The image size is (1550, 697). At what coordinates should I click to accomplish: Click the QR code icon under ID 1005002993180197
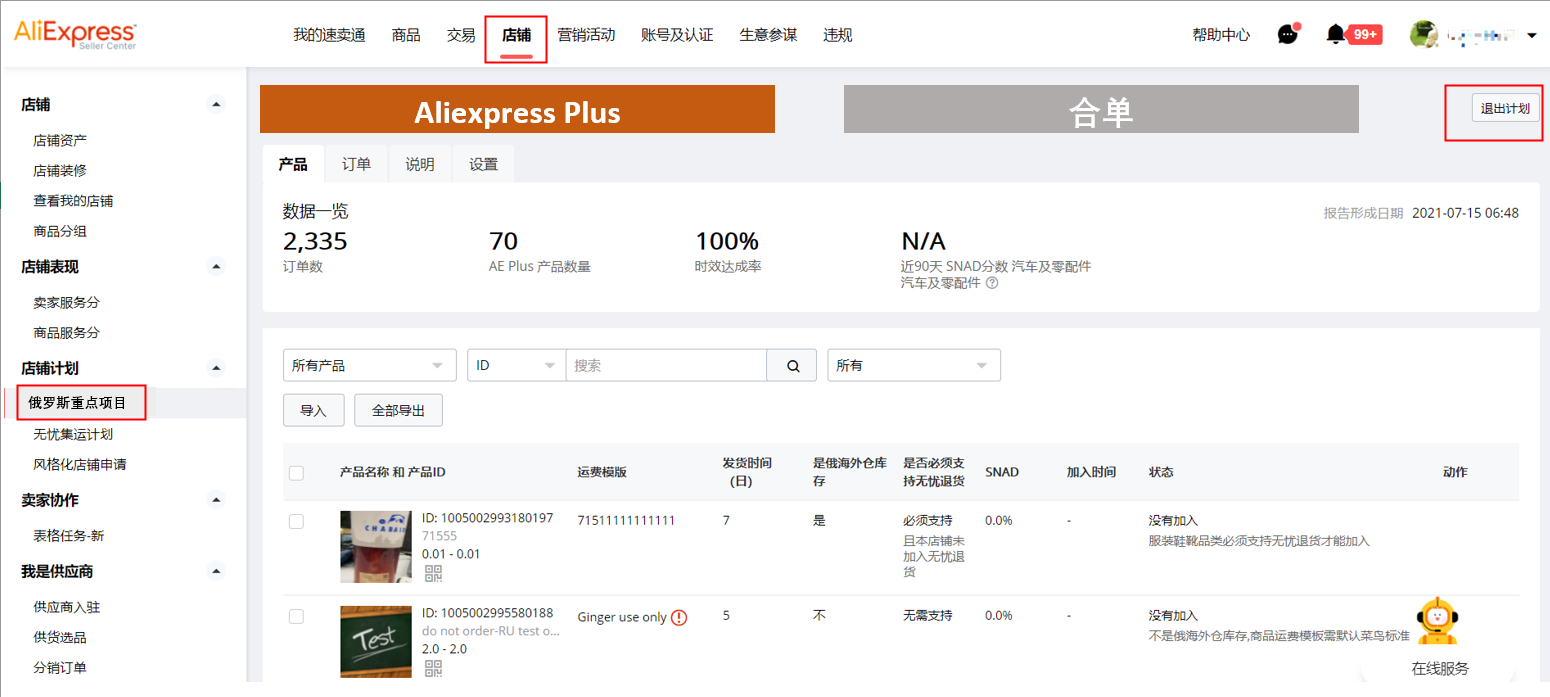coord(432,572)
